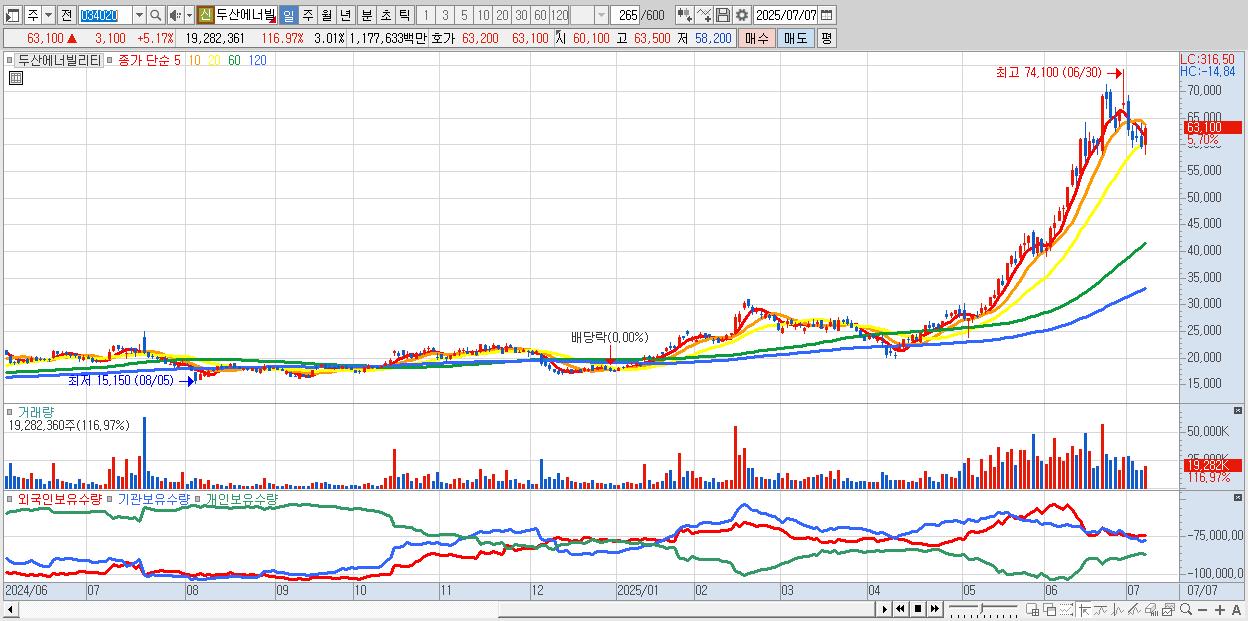Viewport: 1248px width, 621px height.
Task: Click the overlapping squares icon in bottom toolbar
Action: 1050,609
